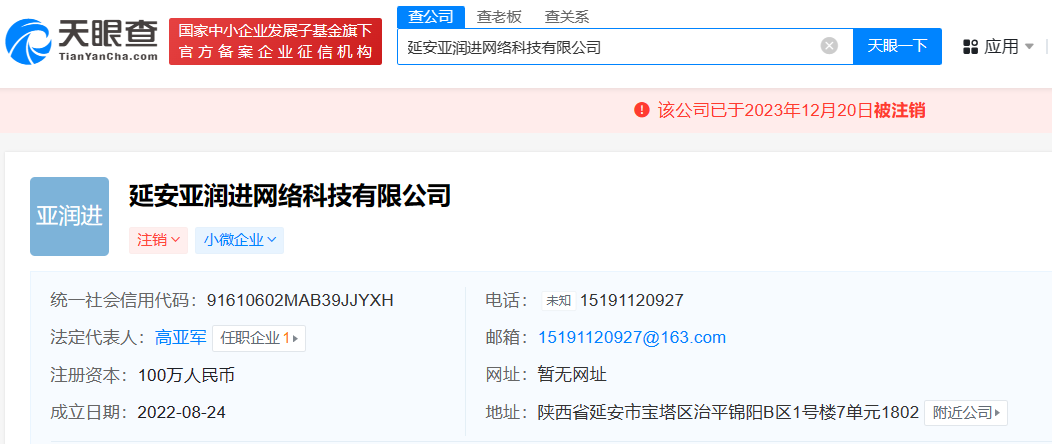Viewport: 1052px width, 444px height.
Task: Select the 查公司 tab
Action: point(431,16)
